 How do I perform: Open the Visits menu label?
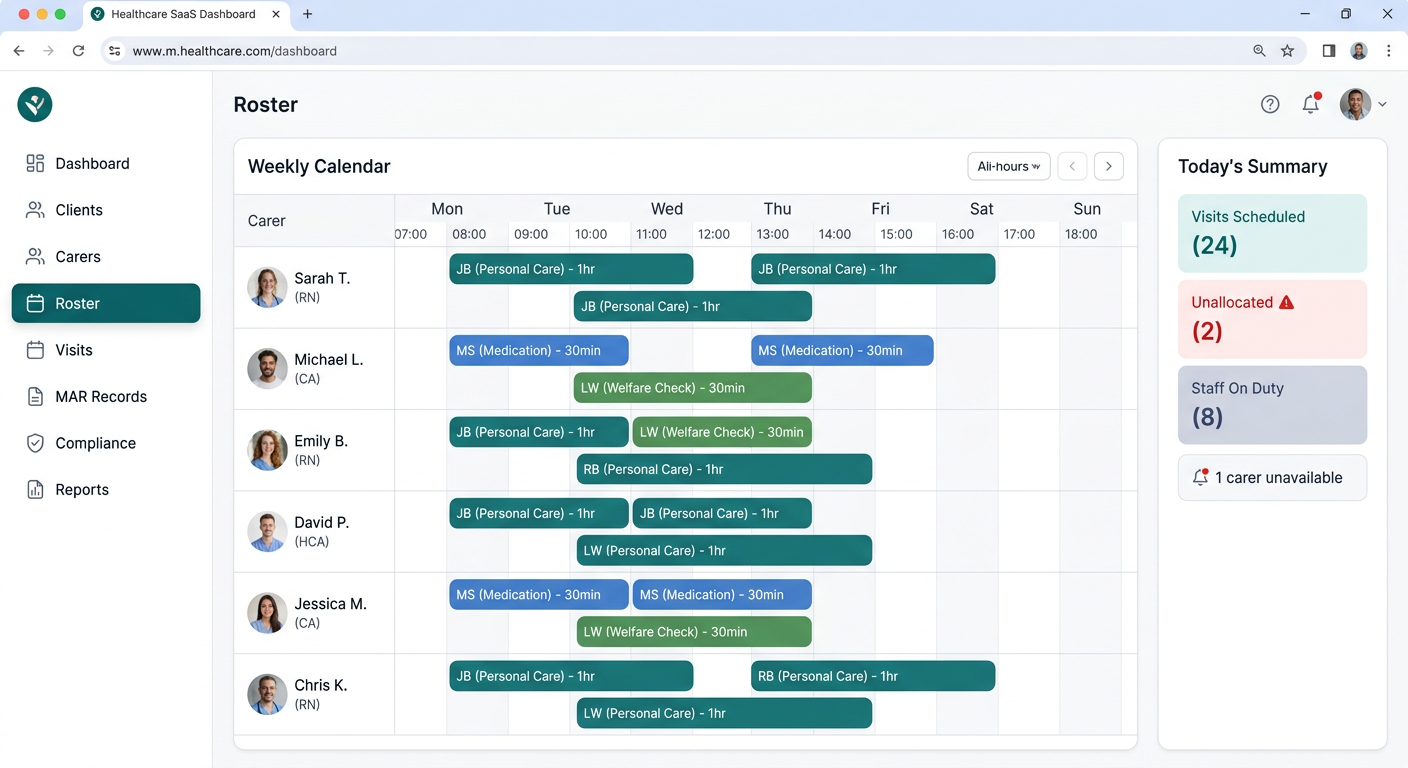tap(74, 350)
